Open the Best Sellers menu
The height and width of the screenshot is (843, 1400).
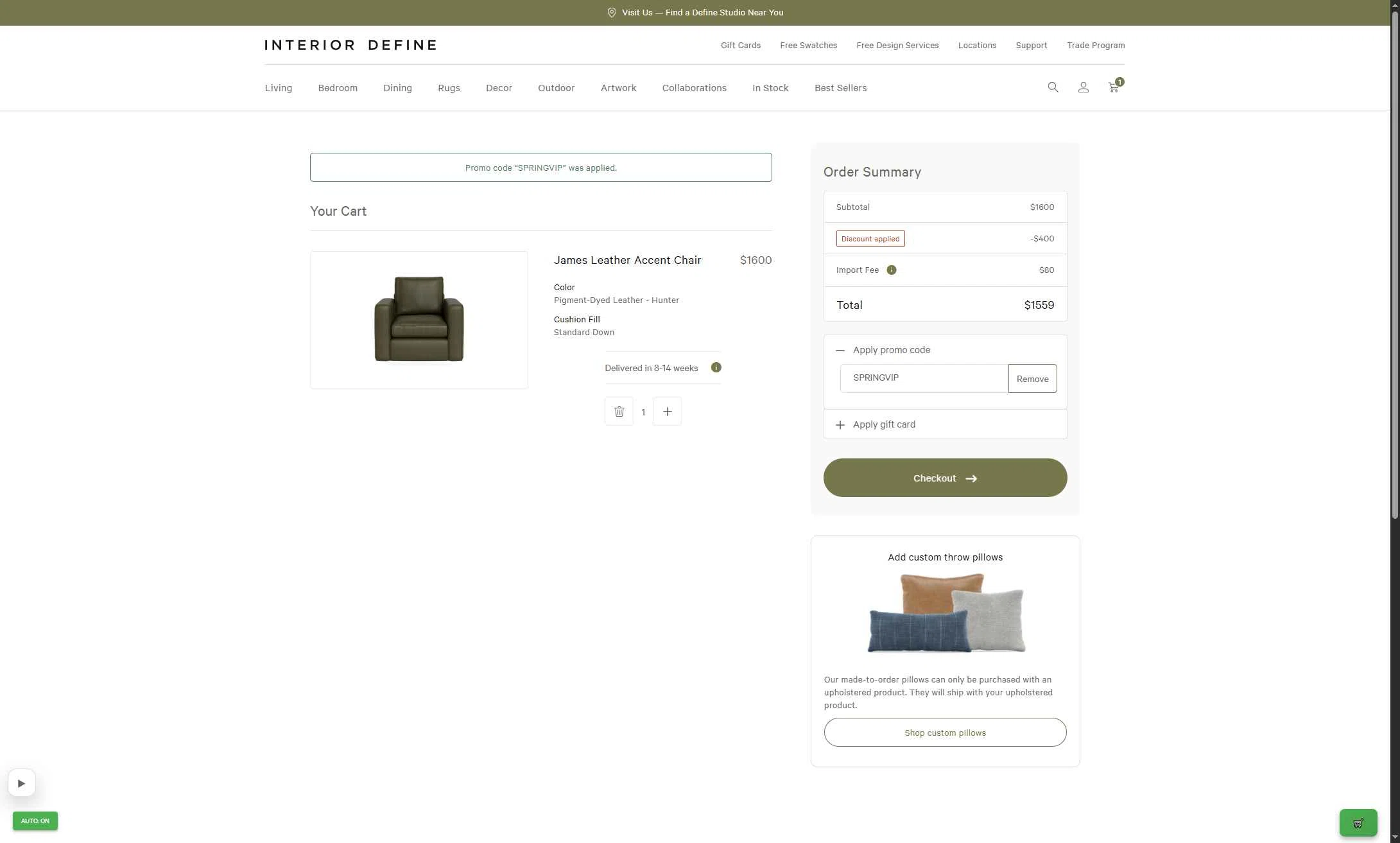[x=840, y=88]
